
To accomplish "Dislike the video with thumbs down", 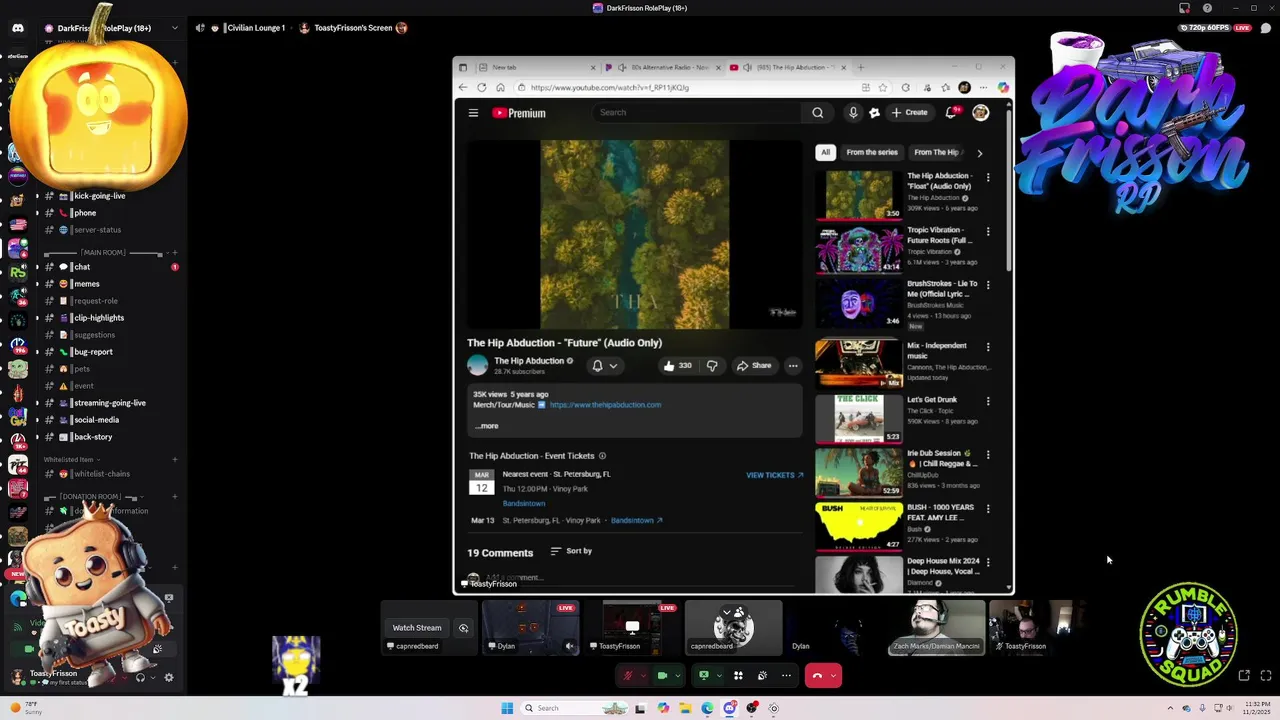I will click(712, 366).
